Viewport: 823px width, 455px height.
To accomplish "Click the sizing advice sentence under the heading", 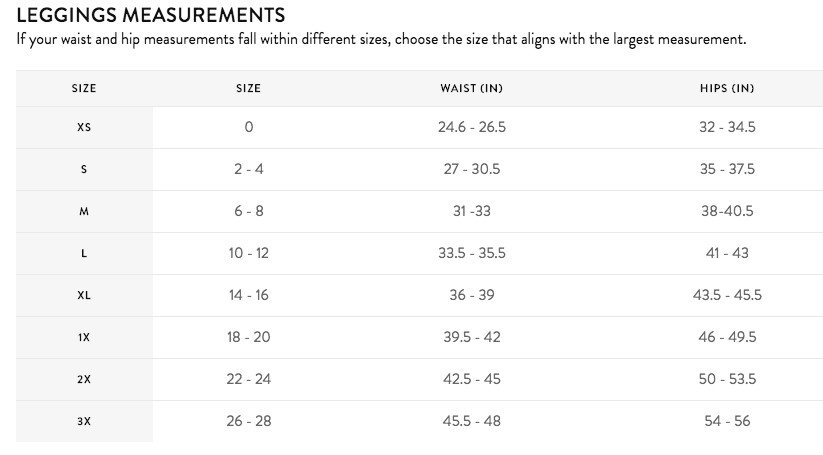I will pos(381,40).
